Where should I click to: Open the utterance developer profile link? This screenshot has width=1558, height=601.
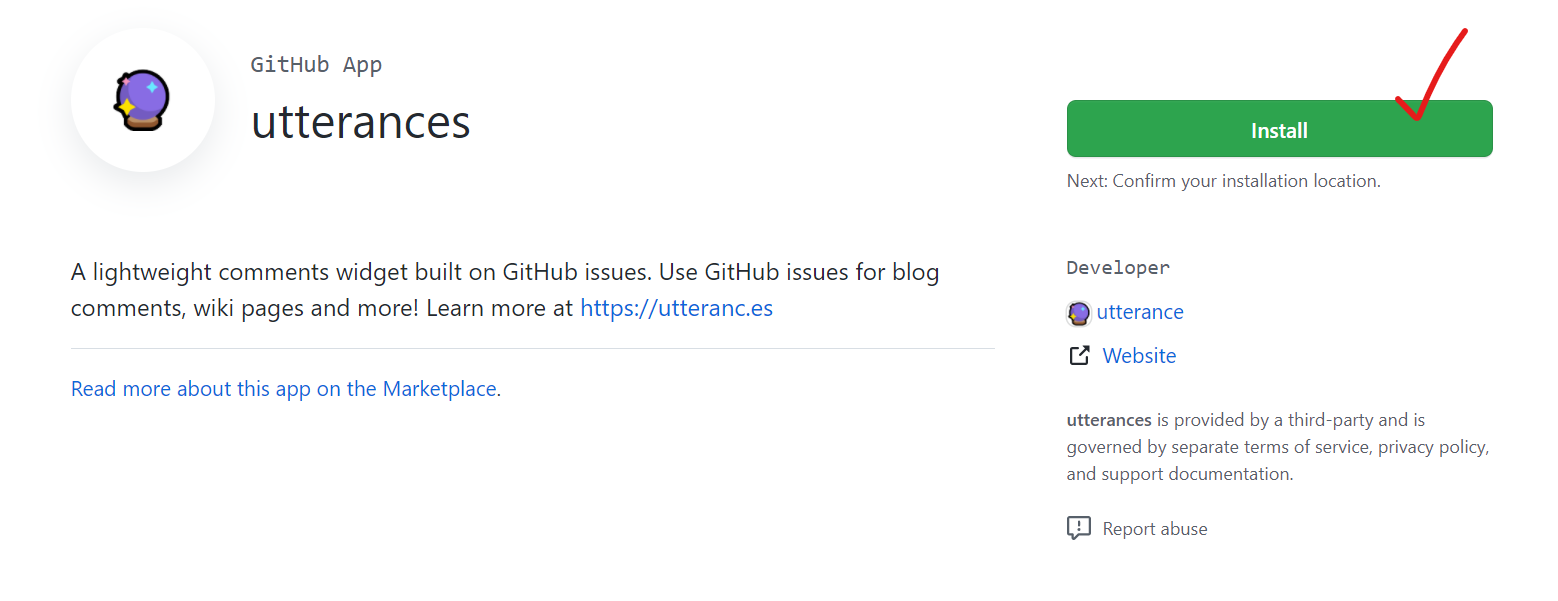1140,312
